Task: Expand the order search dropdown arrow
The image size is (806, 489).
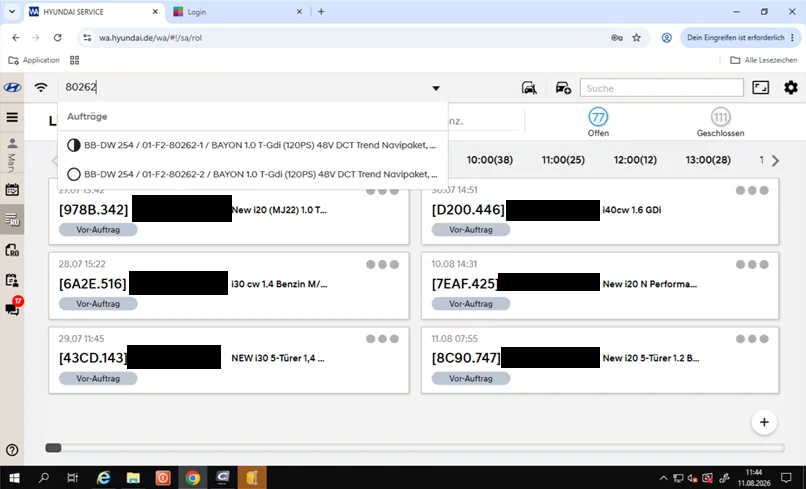Action: tap(436, 88)
